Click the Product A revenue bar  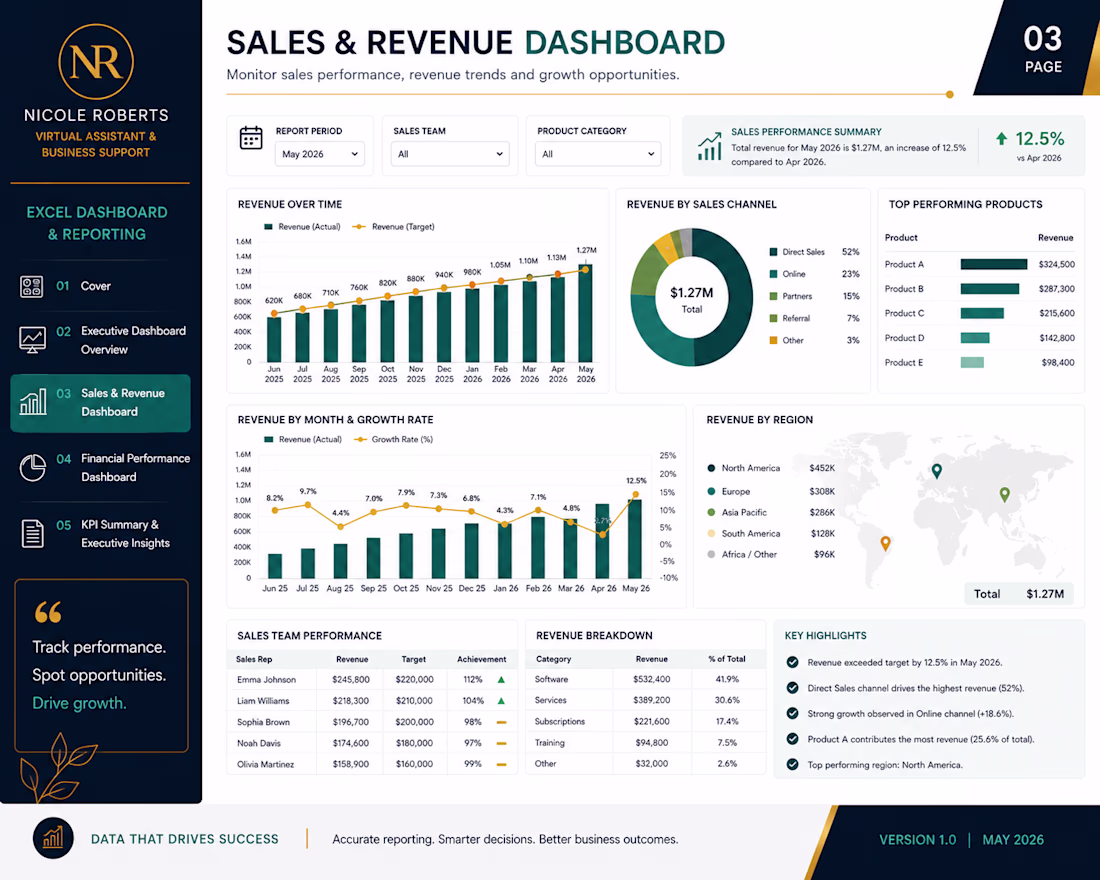click(993, 265)
